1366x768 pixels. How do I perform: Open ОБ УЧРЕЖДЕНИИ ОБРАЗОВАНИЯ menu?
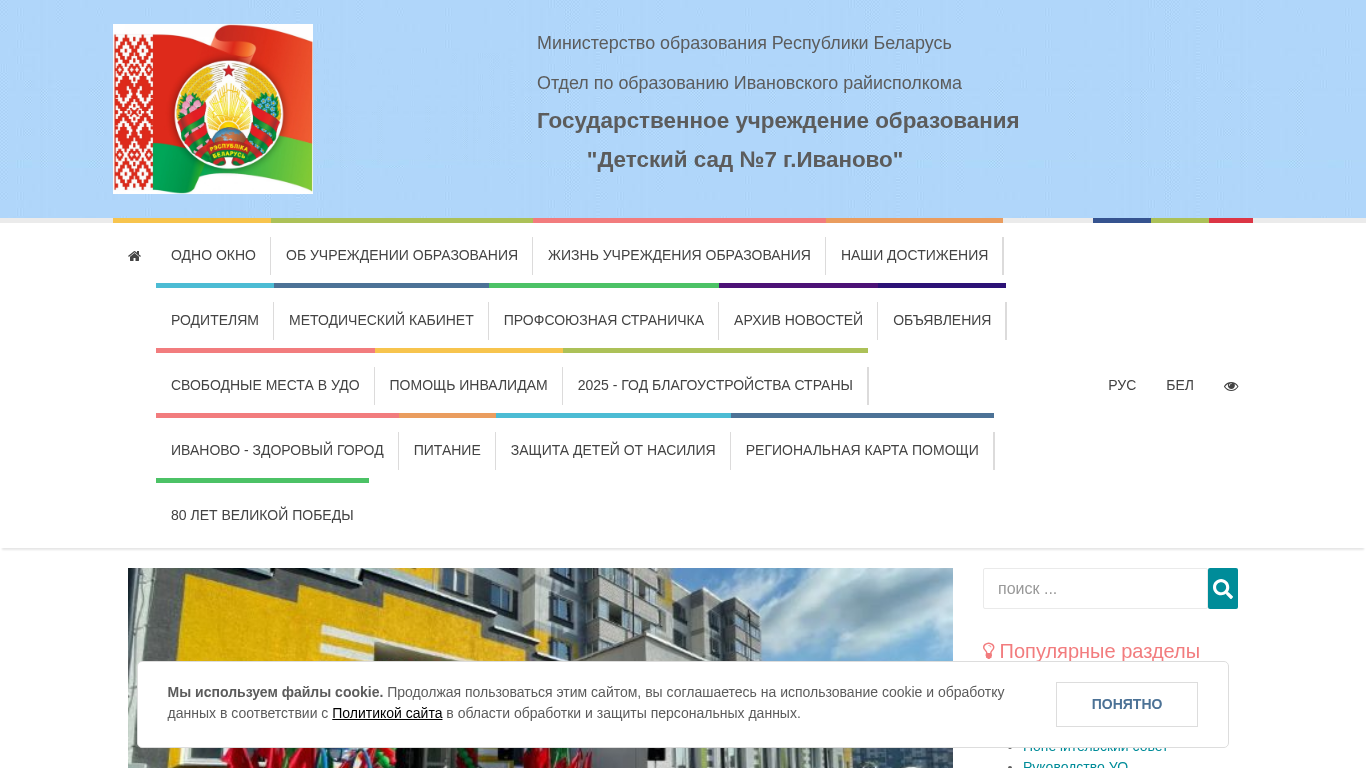[x=402, y=255]
